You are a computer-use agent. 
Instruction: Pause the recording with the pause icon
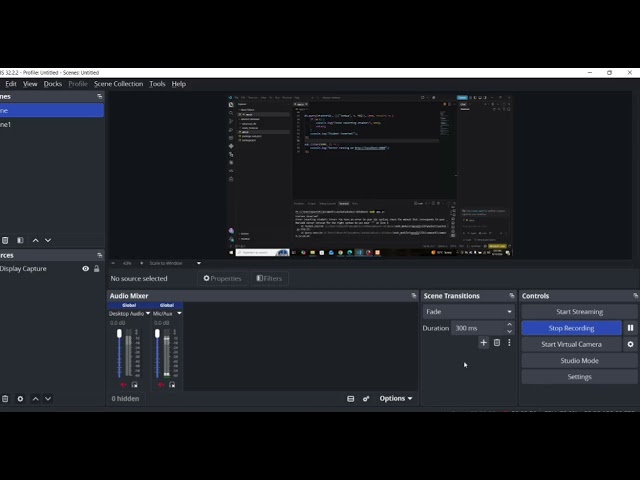click(x=630, y=328)
